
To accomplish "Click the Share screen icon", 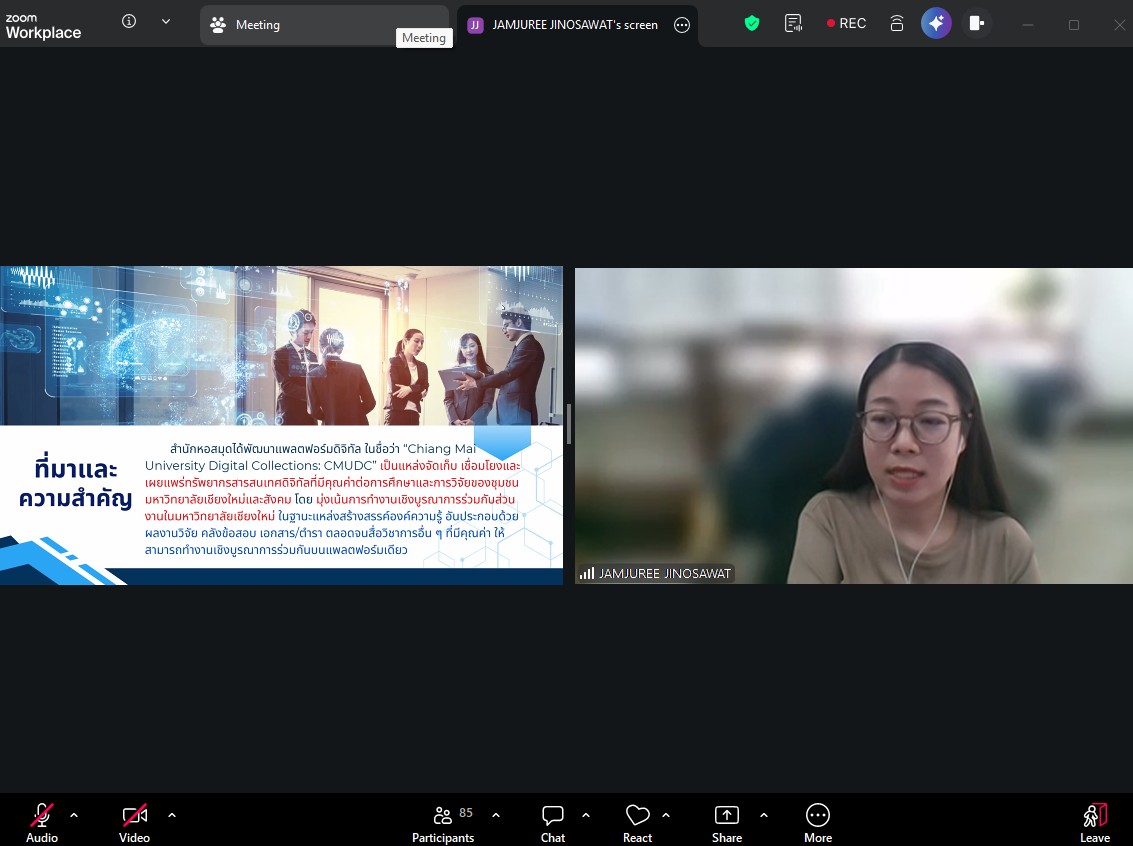I will click(x=727, y=824).
